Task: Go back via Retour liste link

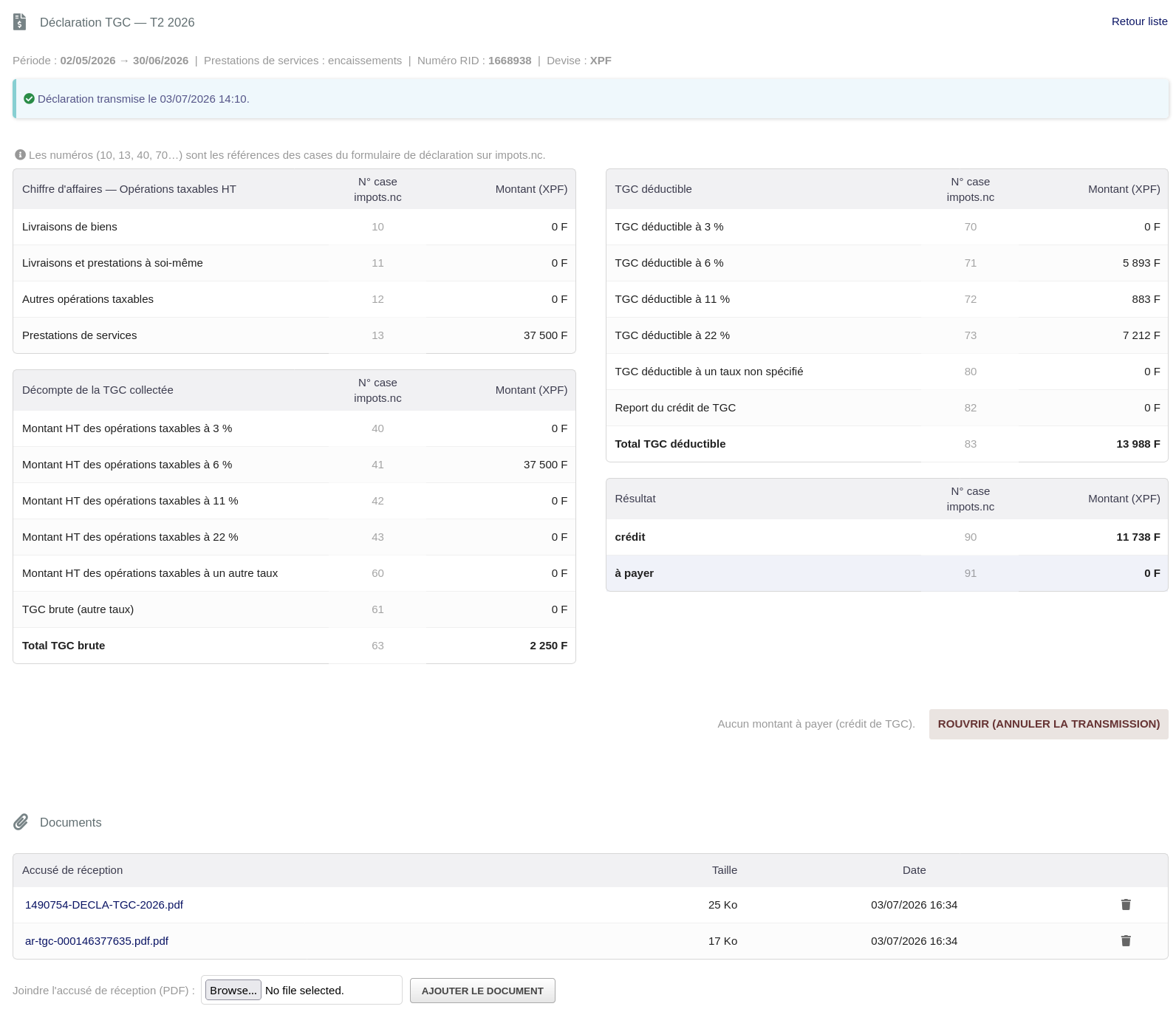Action: [1139, 21]
